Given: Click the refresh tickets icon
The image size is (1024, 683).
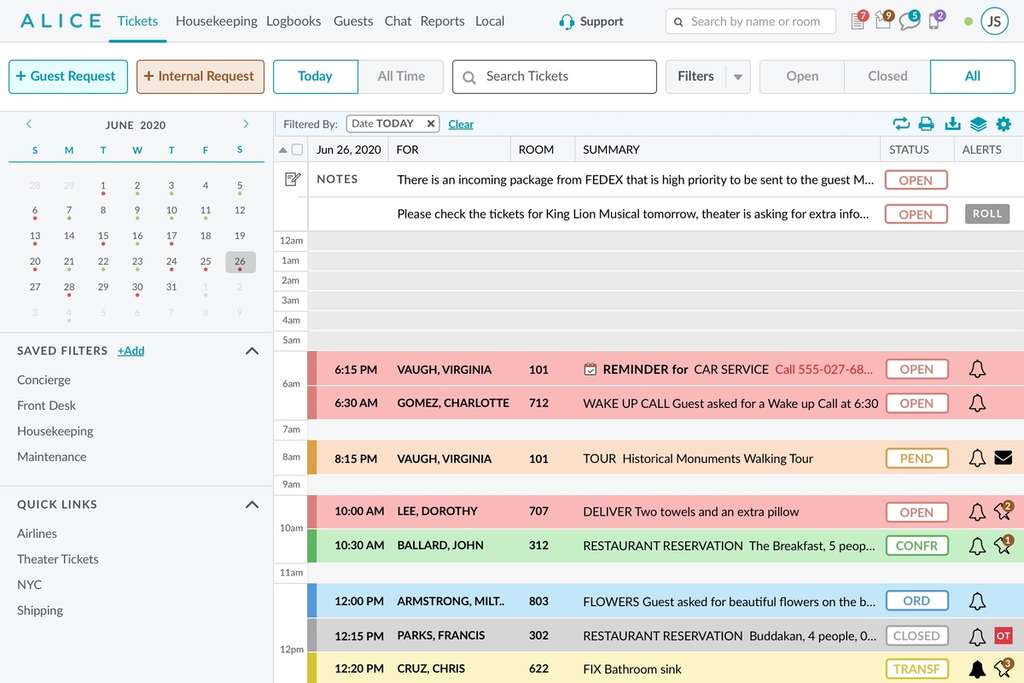Looking at the screenshot, I should pyautogui.click(x=901, y=124).
